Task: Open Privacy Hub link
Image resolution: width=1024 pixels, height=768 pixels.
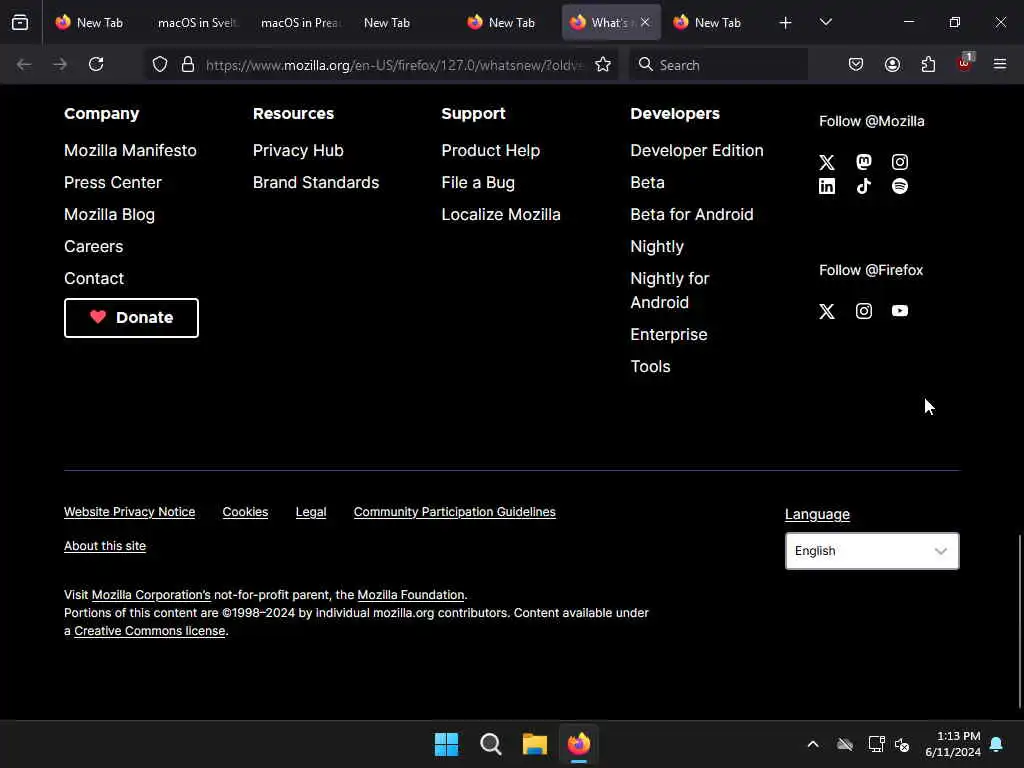Action: (298, 150)
